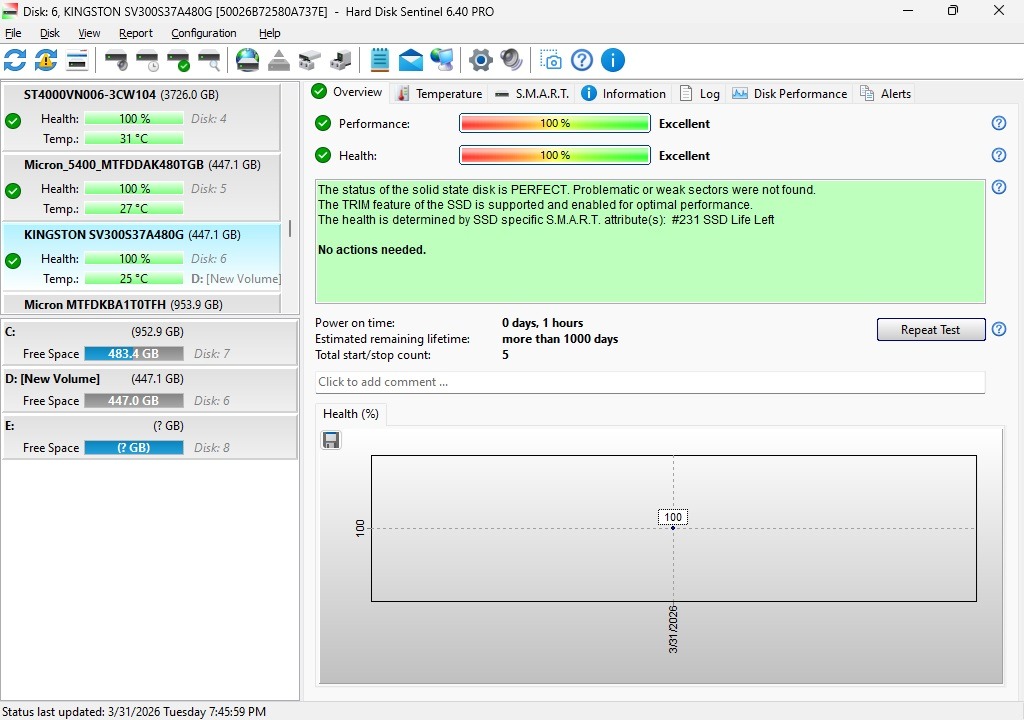
Task: Select the C: volume entry
Action: click(x=150, y=342)
